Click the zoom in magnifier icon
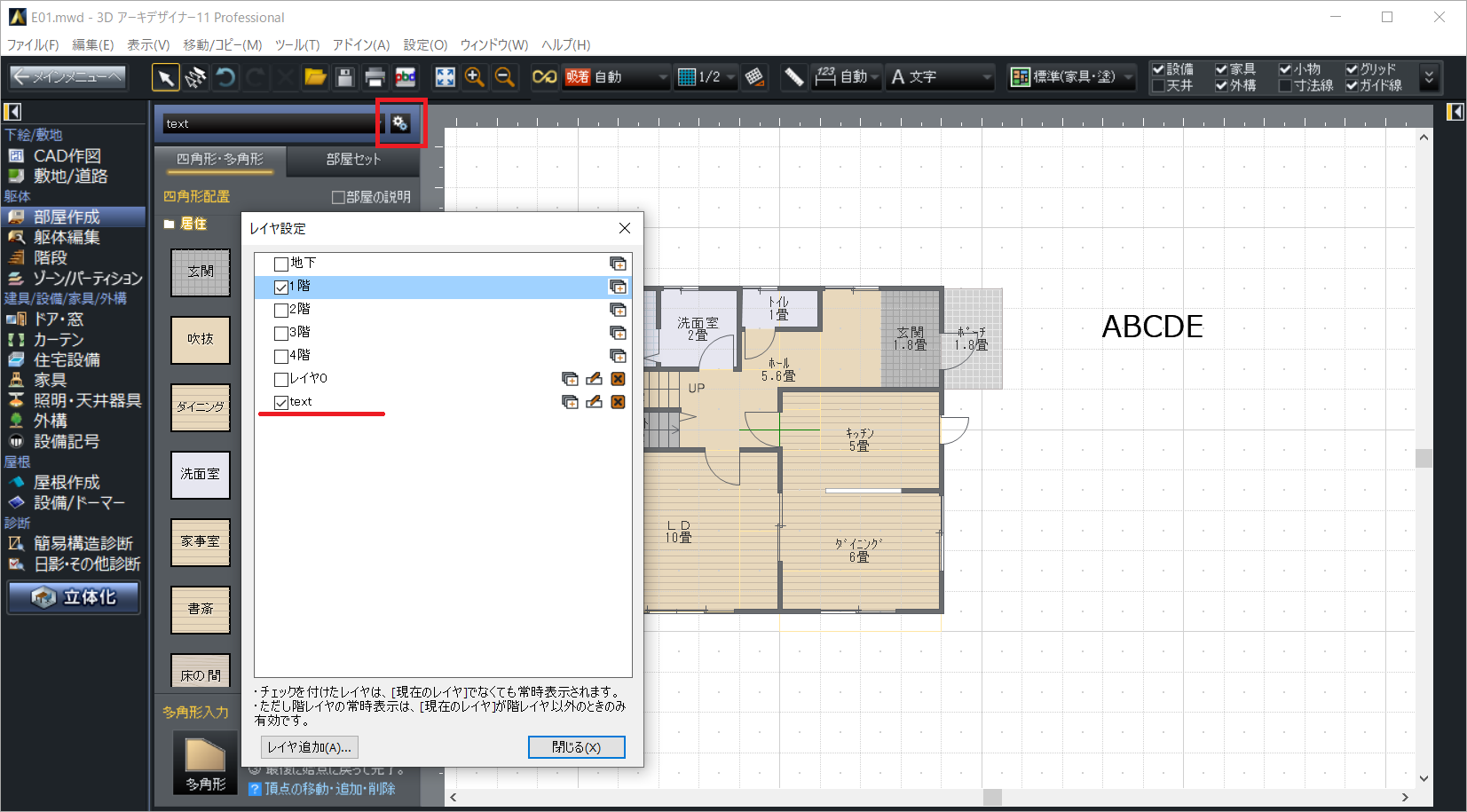 pyautogui.click(x=475, y=77)
